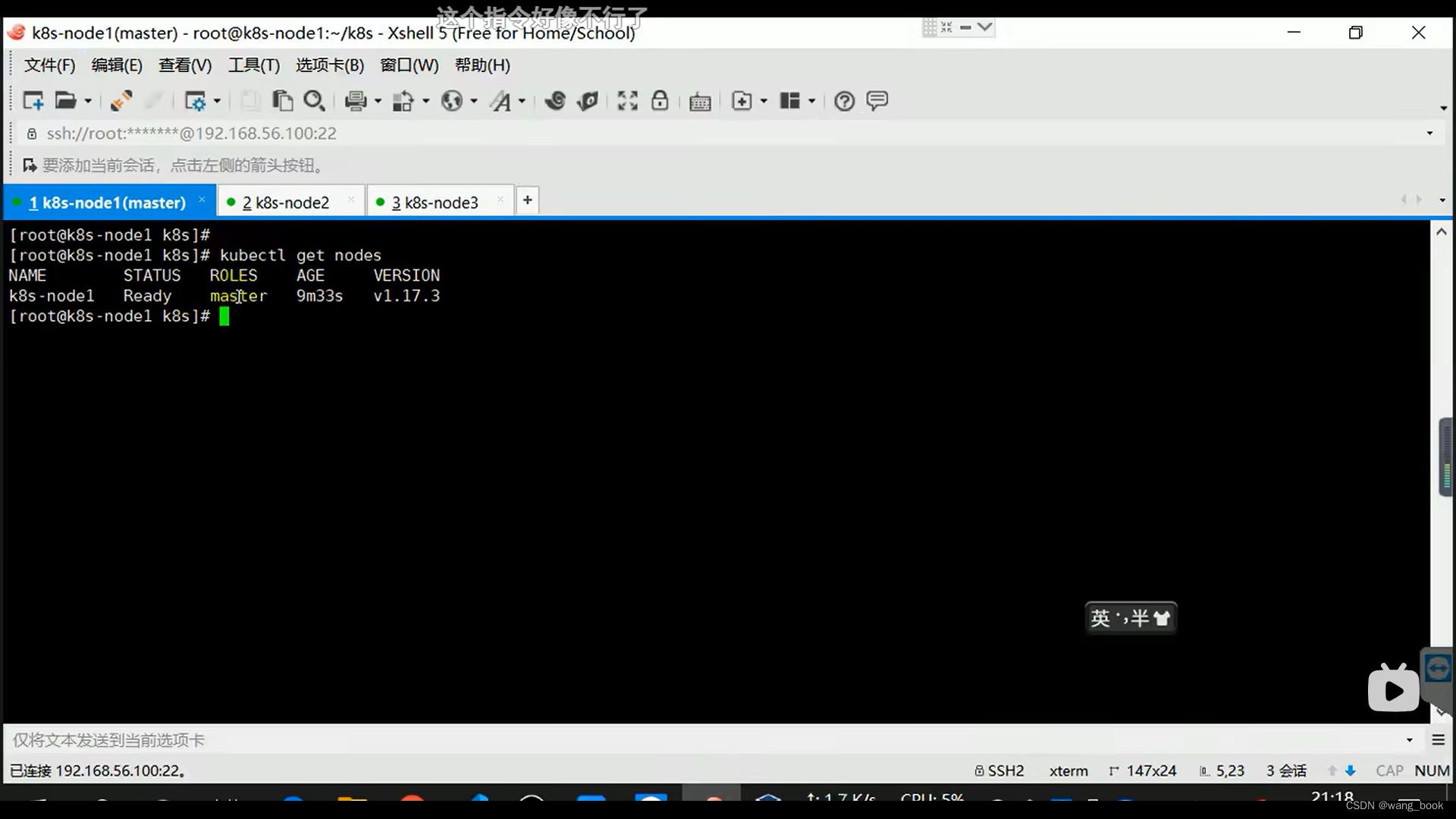Click the search/find icon in toolbar

tap(314, 100)
